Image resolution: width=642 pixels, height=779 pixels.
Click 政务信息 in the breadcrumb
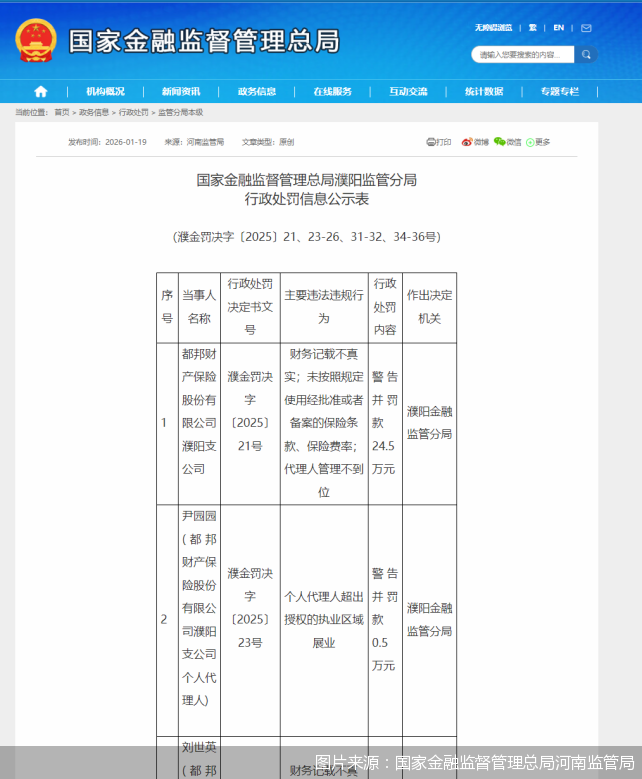tap(94, 112)
